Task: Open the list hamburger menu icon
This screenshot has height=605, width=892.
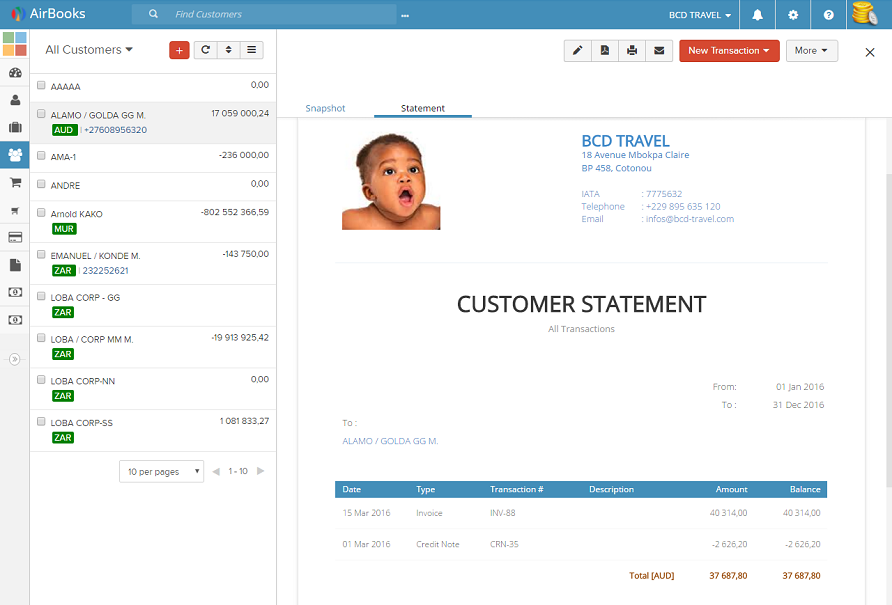Action: (251, 50)
